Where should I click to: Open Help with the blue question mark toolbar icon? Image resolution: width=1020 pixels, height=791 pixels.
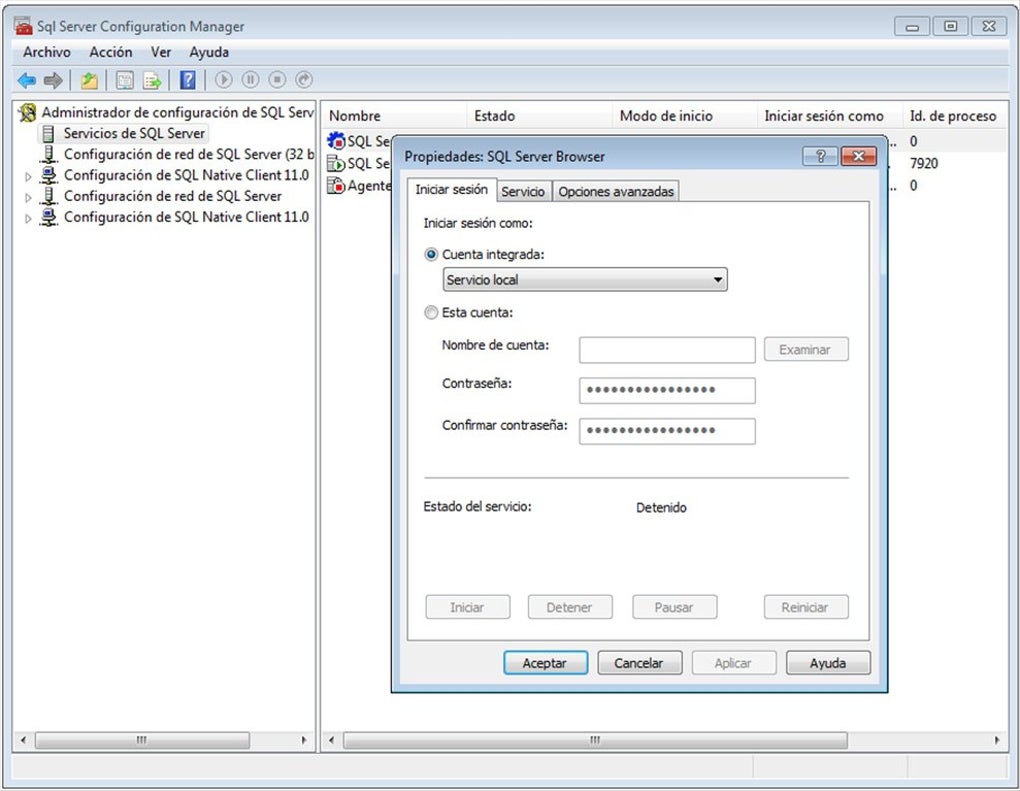point(187,80)
